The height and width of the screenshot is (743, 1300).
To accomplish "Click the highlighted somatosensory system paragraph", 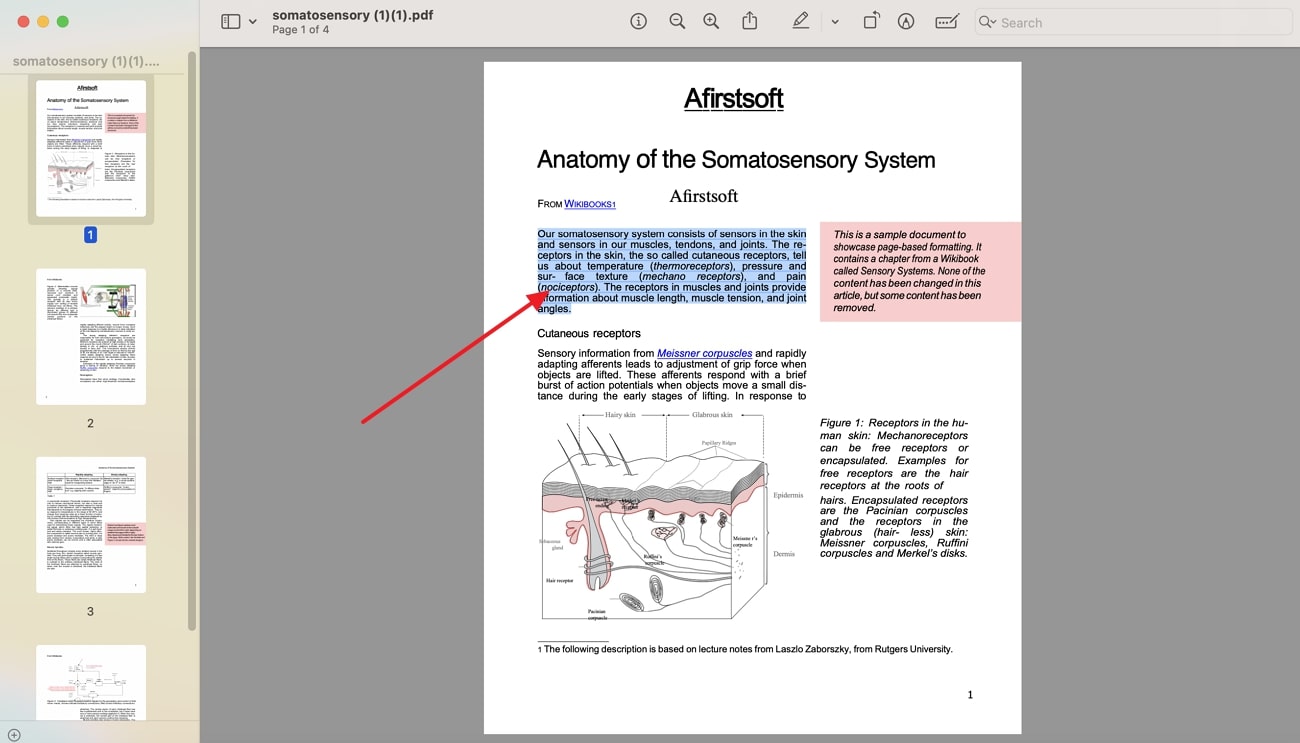I will (671, 271).
